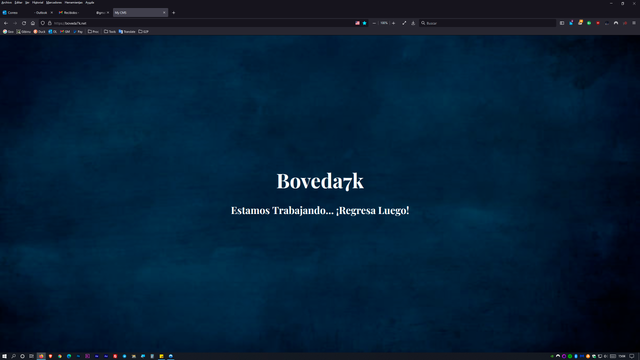Open the Duck bookmark
The width and height of the screenshot is (640, 360).
tap(40, 31)
